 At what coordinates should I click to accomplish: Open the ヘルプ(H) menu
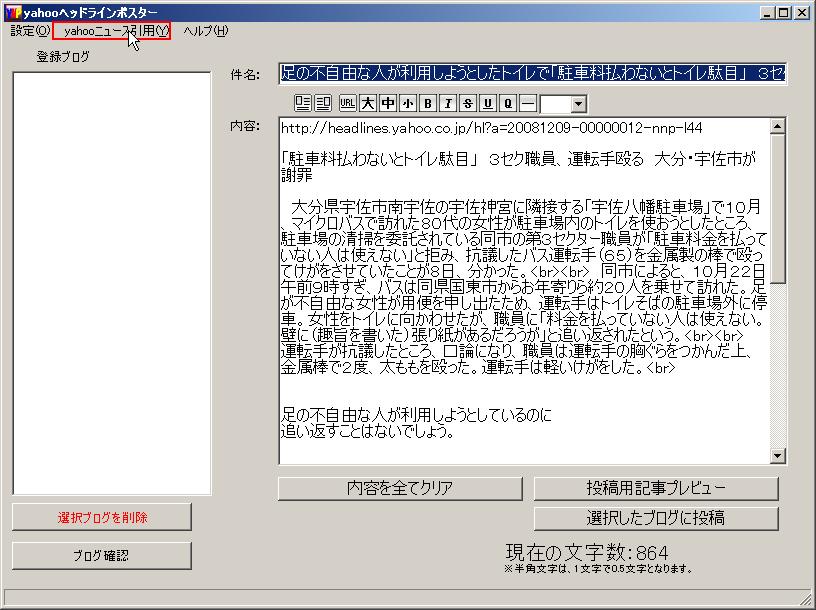coord(206,31)
